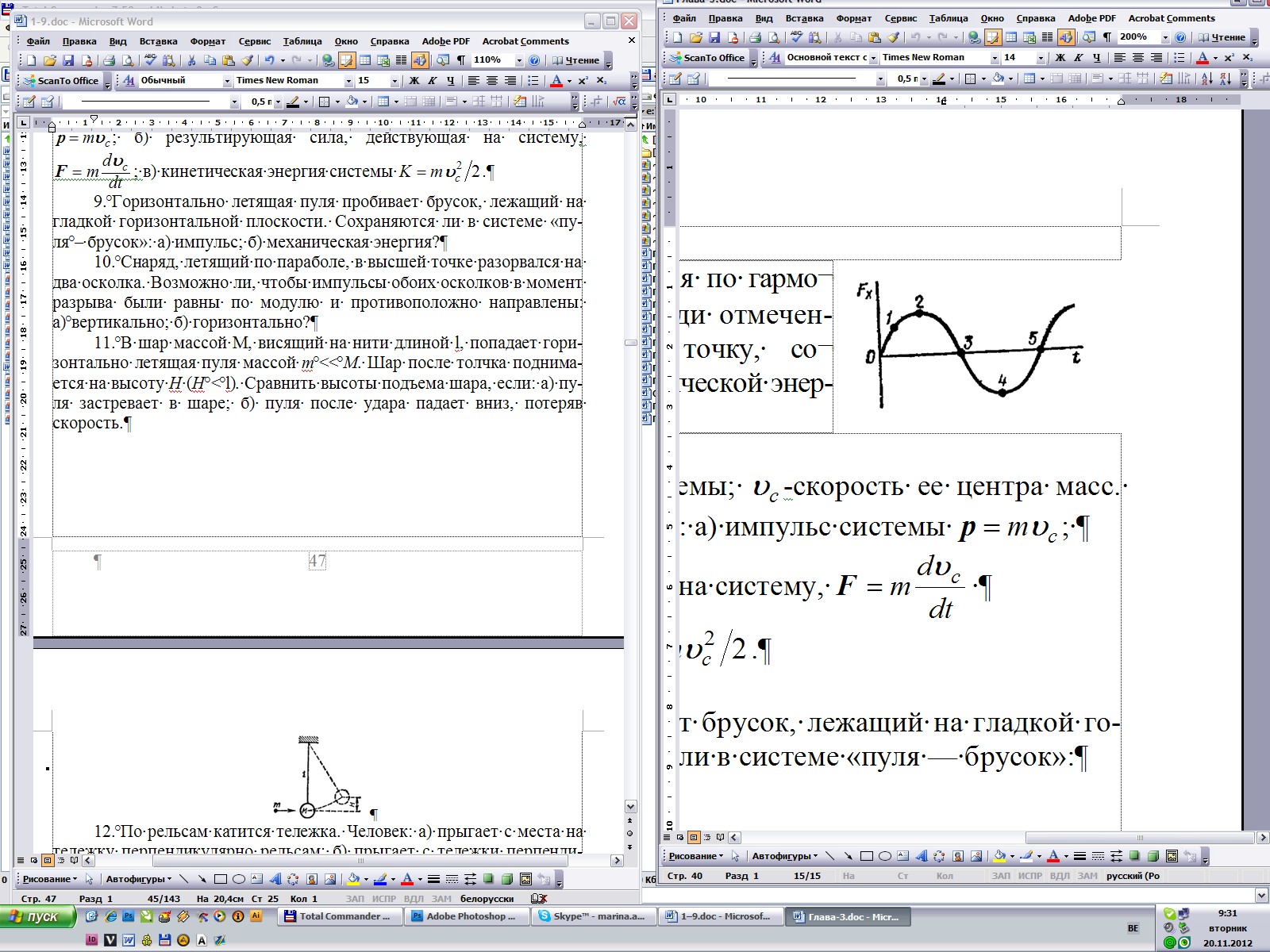Open Вставка menu in 1-9.doc window
1270x952 pixels.
(158, 41)
